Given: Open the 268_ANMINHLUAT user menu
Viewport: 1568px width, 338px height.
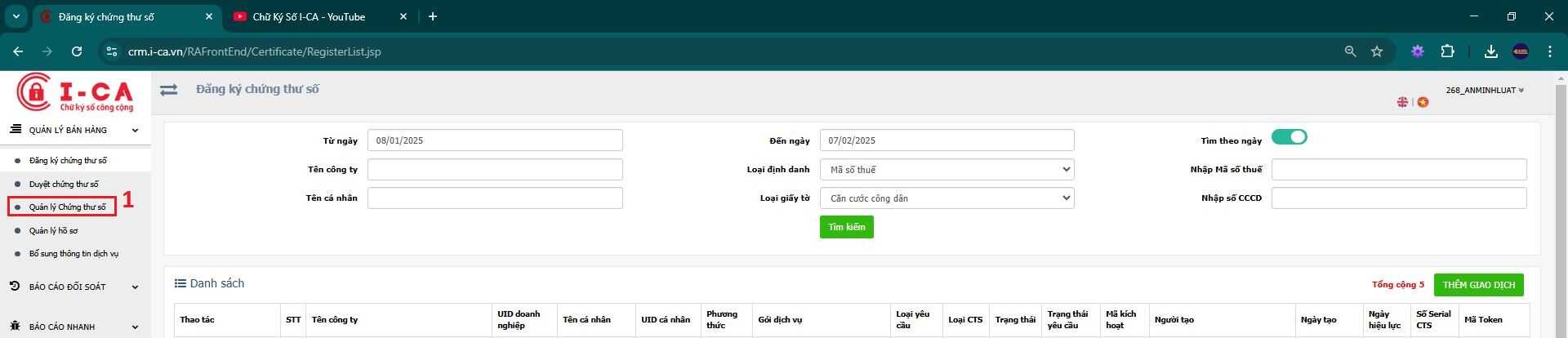Looking at the screenshot, I should pyautogui.click(x=1484, y=90).
